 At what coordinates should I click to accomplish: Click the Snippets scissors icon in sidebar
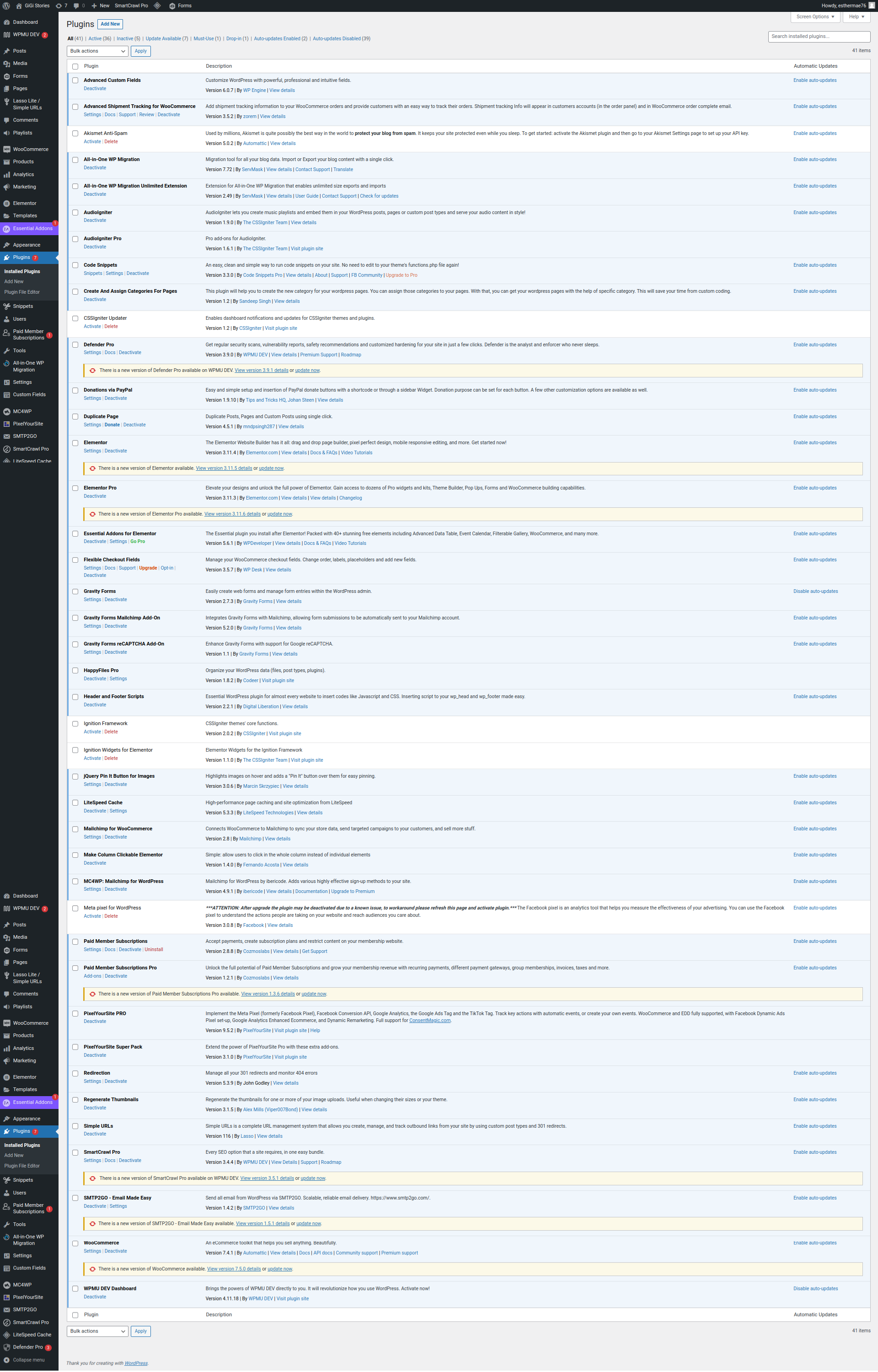point(7,306)
